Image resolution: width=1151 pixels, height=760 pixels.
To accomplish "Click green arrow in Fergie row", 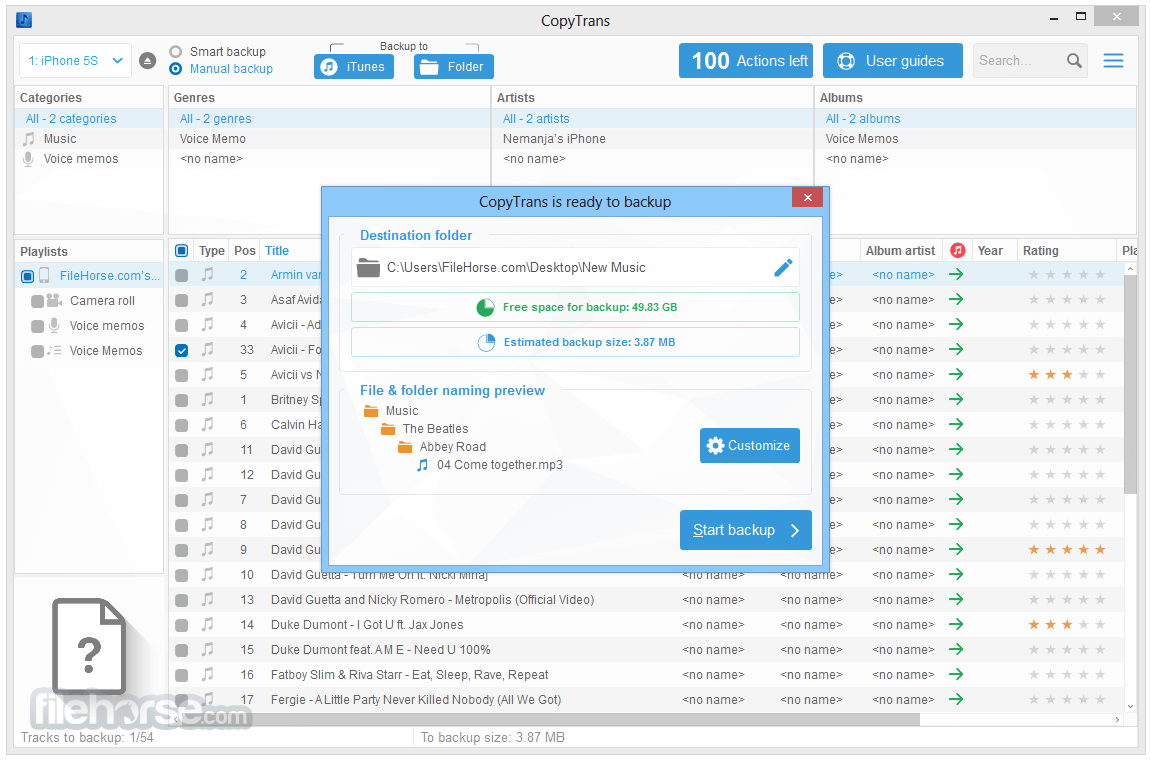I will point(956,700).
